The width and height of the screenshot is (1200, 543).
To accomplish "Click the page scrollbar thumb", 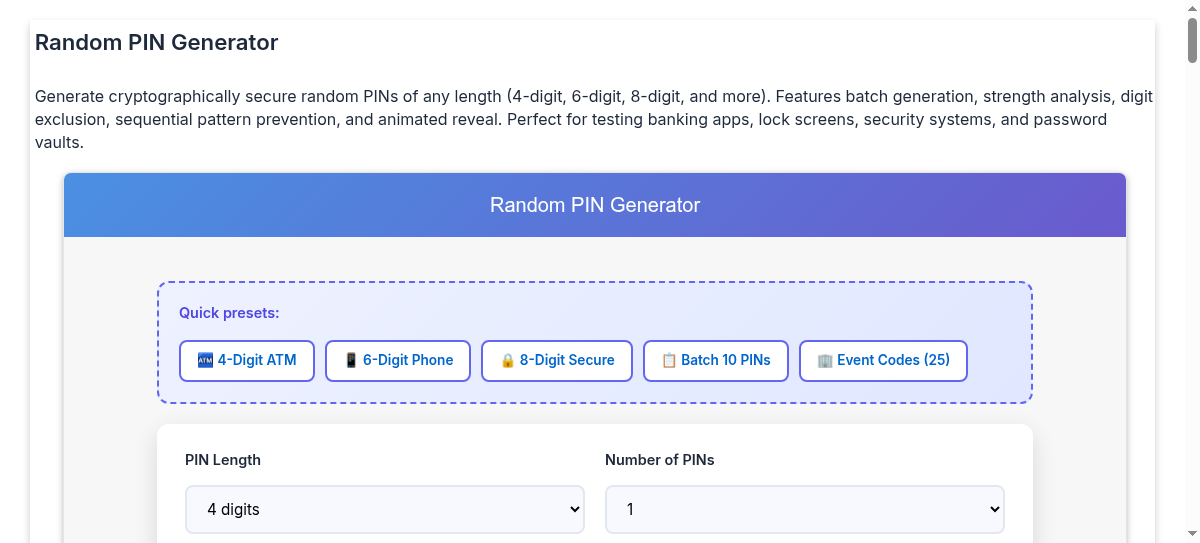I will pos(1192,40).
